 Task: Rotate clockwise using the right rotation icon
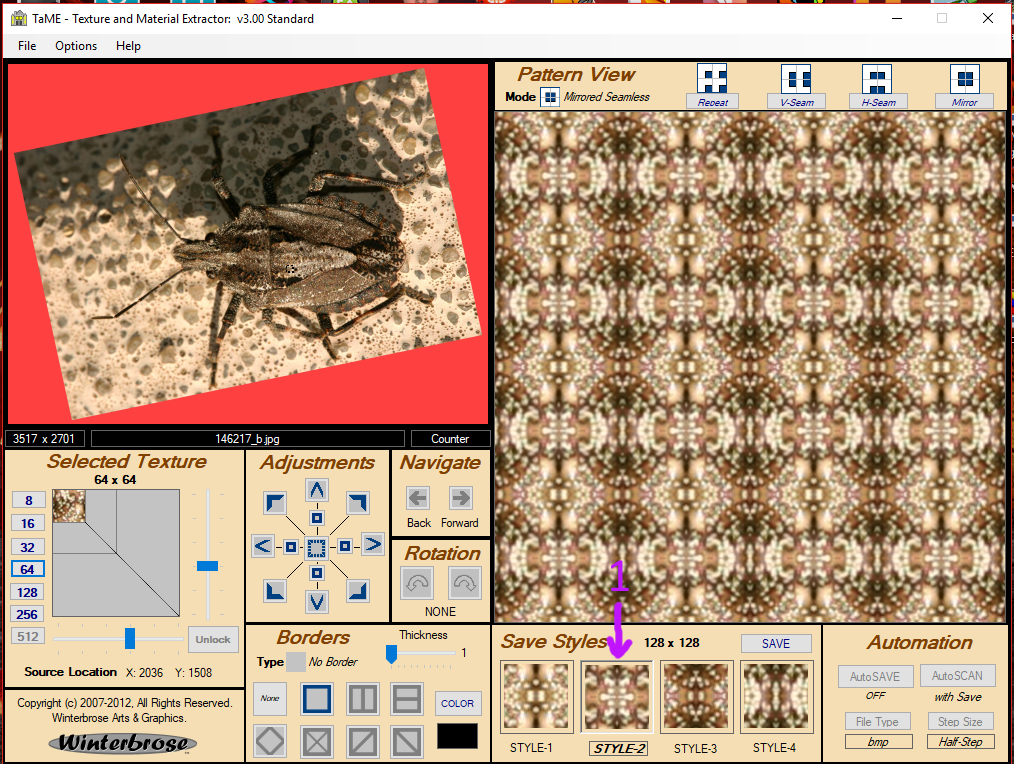pyautogui.click(x=464, y=583)
